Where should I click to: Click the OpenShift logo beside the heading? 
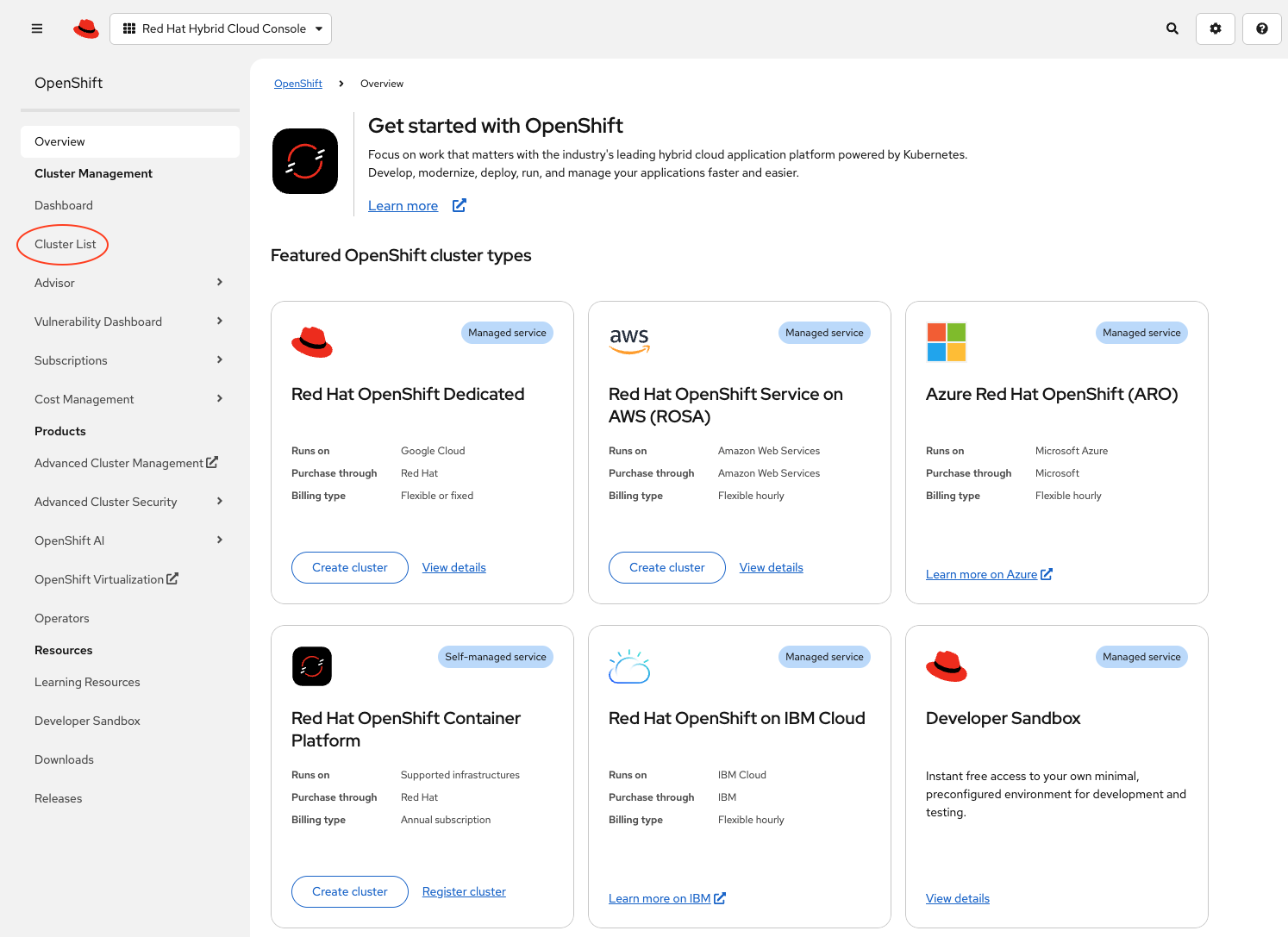(305, 161)
